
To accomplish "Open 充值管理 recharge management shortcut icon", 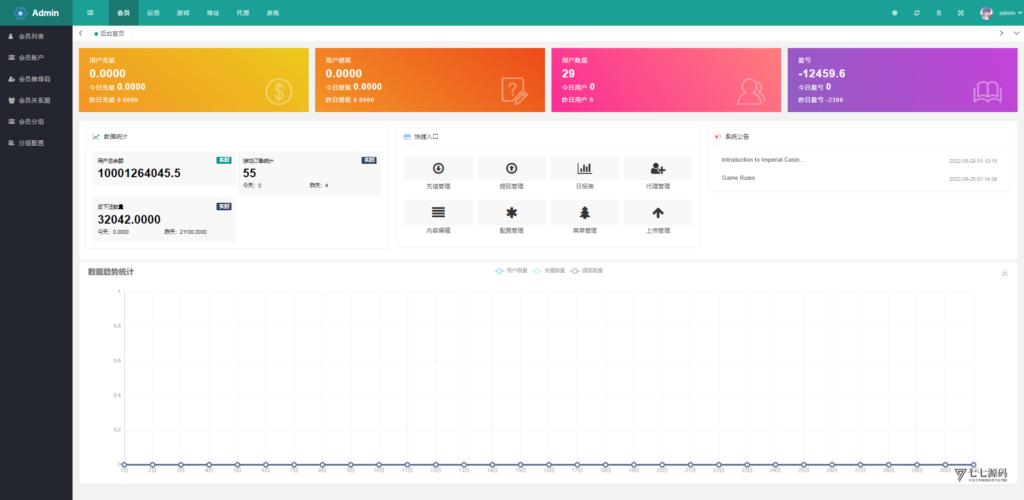I will [438, 168].
